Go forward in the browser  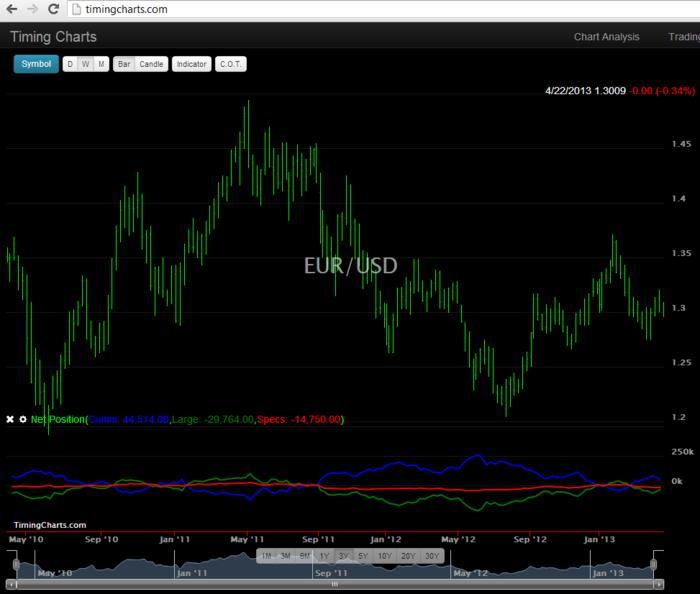point(33,9)
